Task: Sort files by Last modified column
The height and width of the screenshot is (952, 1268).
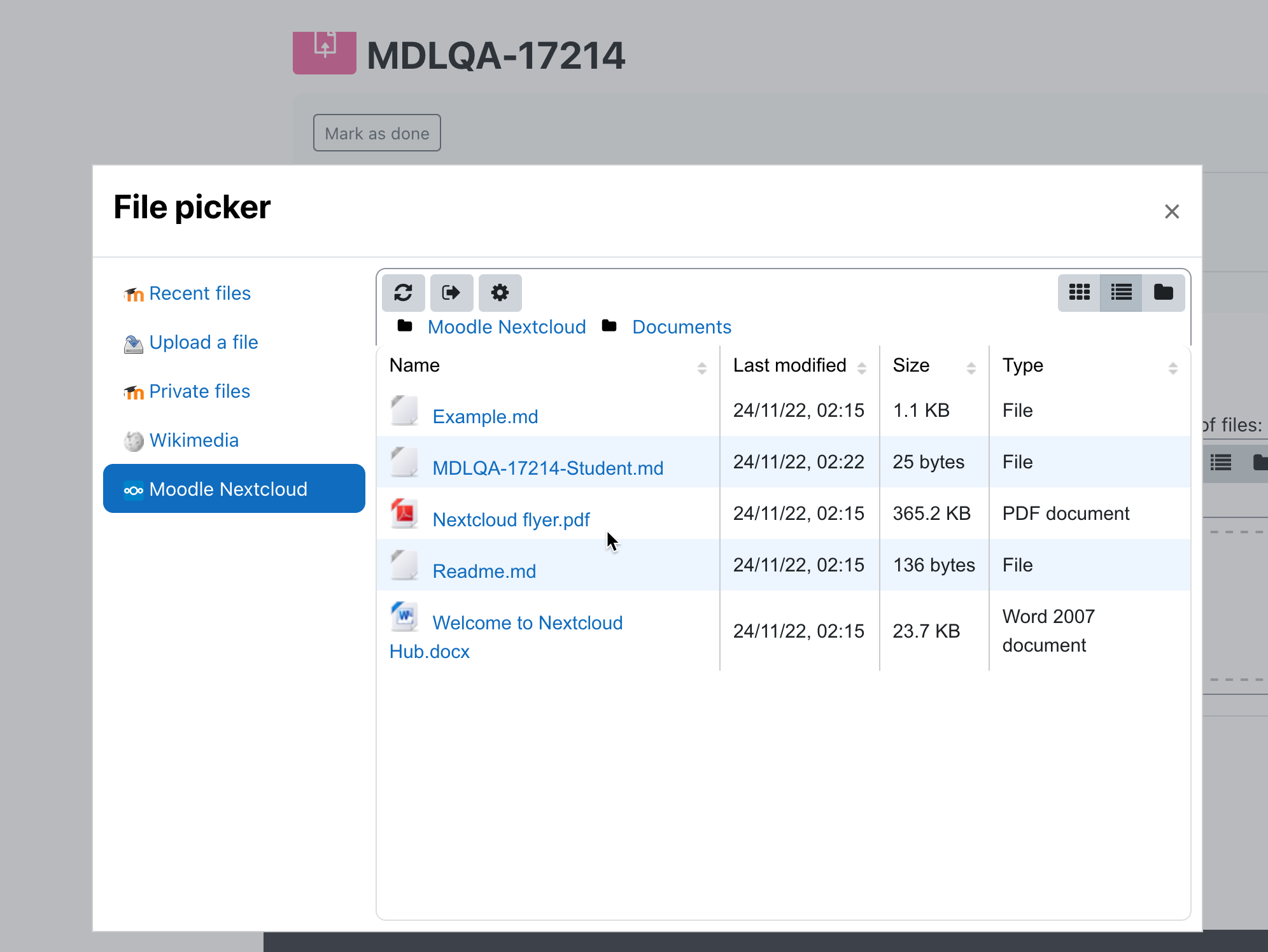Action: point(800,366)
